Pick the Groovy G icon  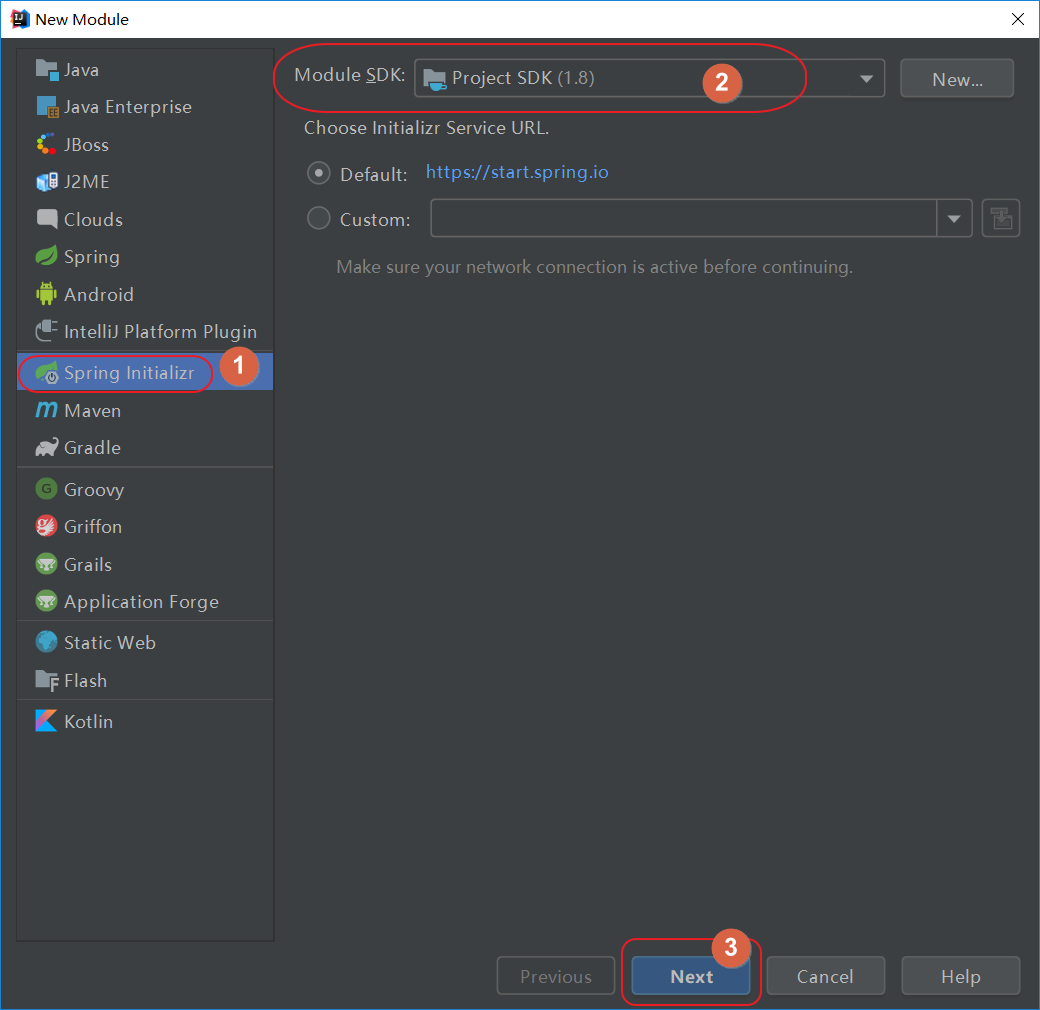tap(46, 489)
